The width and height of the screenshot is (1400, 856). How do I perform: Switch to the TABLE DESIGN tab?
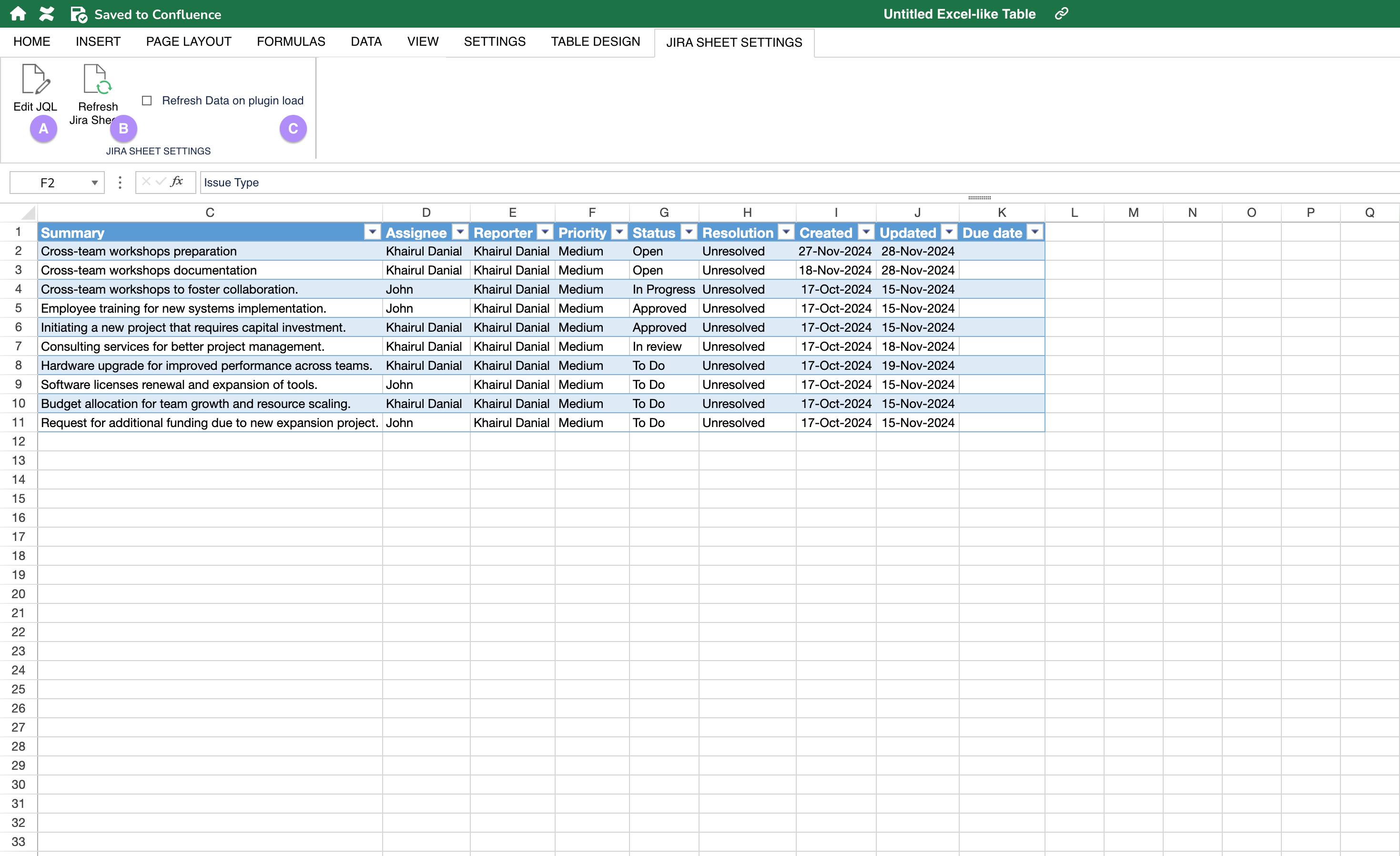tap(595, 41)
